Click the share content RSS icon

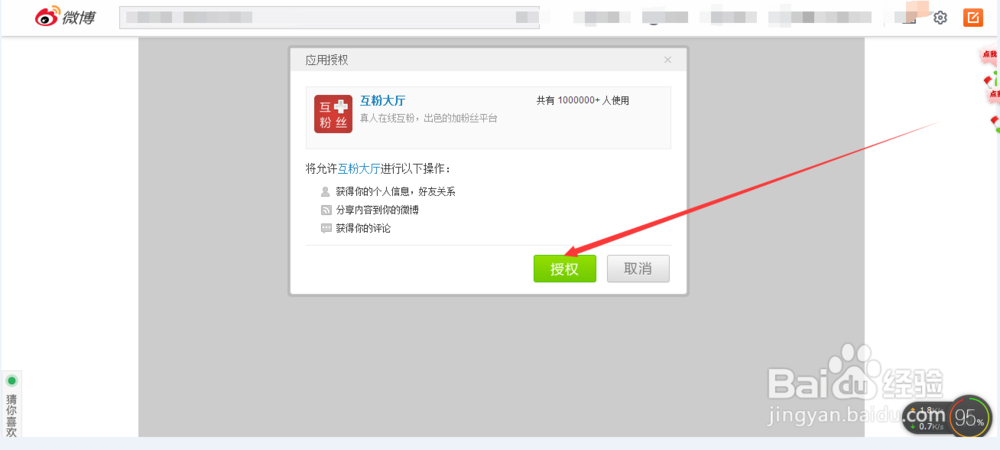326,210
